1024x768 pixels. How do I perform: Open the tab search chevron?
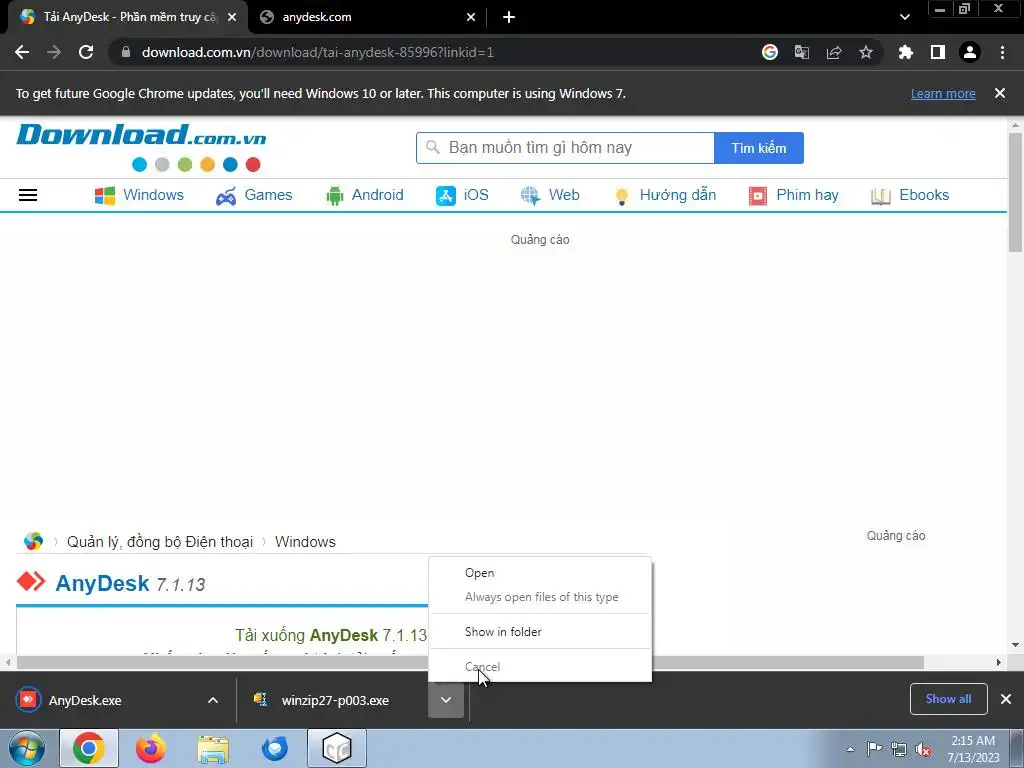pos(904,17)
